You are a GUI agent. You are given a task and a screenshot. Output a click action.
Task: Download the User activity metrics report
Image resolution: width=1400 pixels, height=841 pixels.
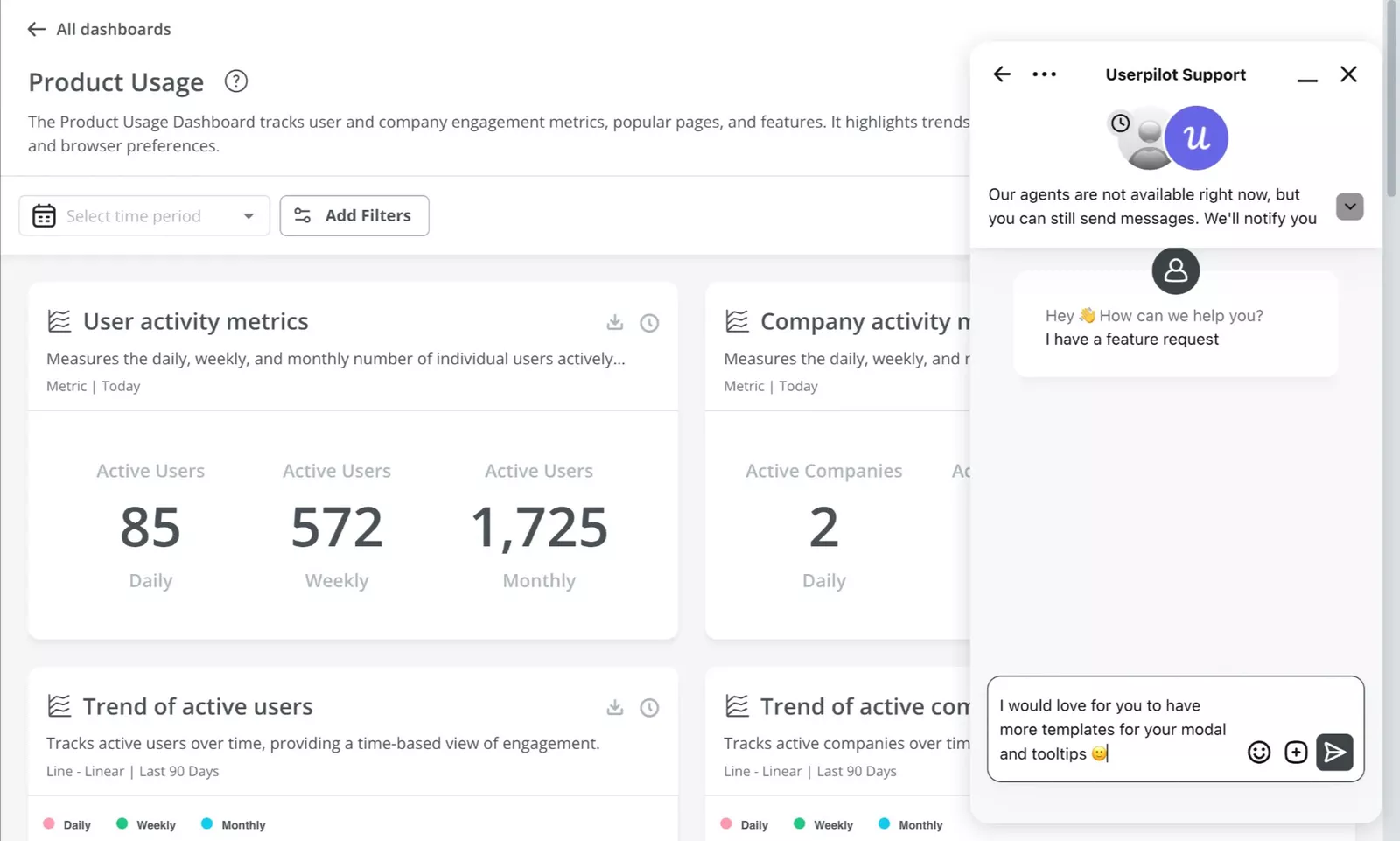(x=615, y=322)
